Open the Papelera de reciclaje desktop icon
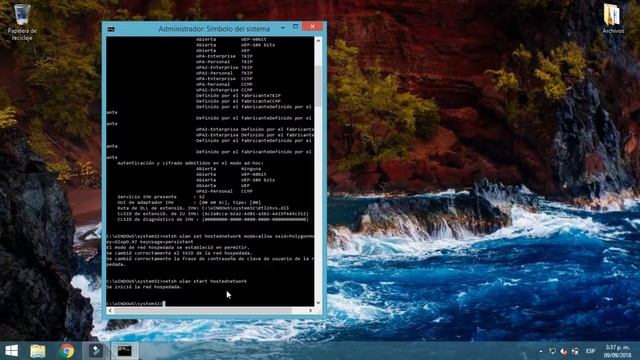640x360 pixels. point(22,22)
